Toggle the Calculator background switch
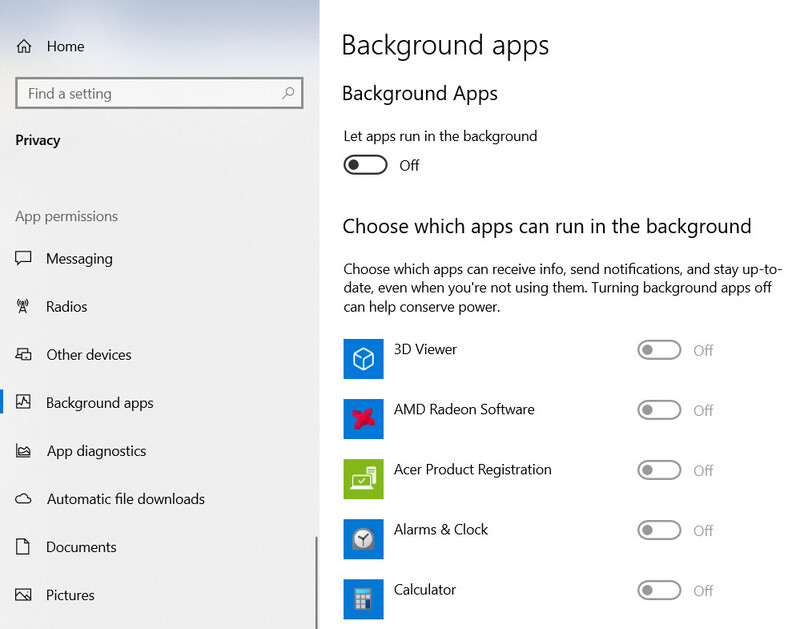 point(659,590)
